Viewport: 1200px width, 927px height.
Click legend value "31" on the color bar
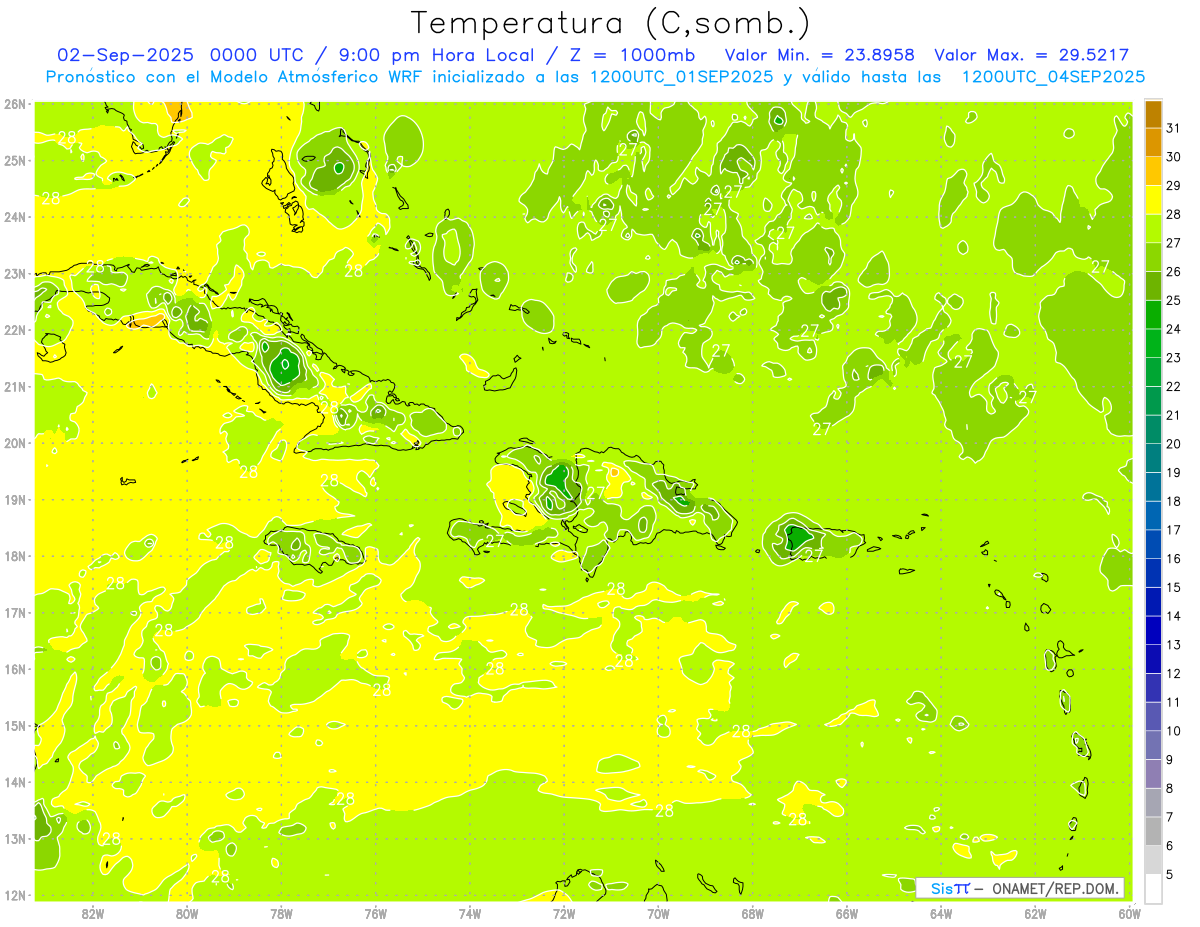click(x=1174, y=128)
